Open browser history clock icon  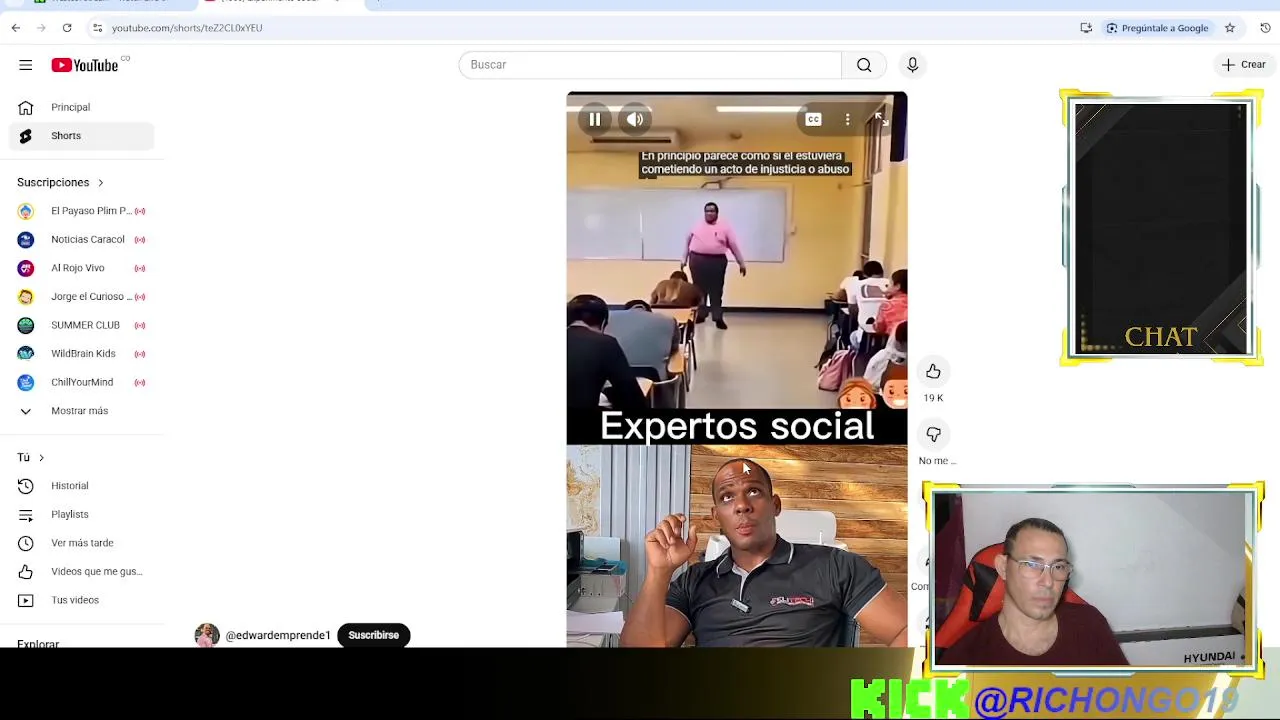[x=1265, y=28]
